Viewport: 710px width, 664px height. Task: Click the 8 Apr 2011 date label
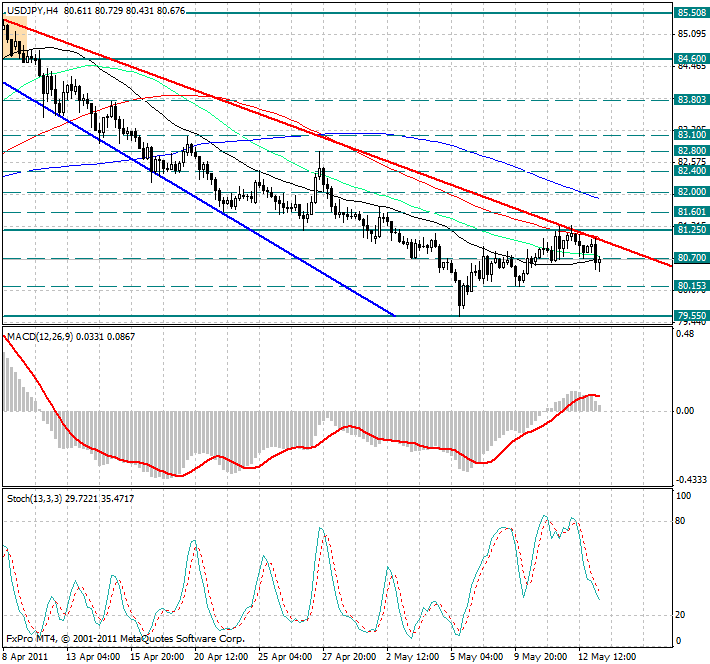(27, 657)
